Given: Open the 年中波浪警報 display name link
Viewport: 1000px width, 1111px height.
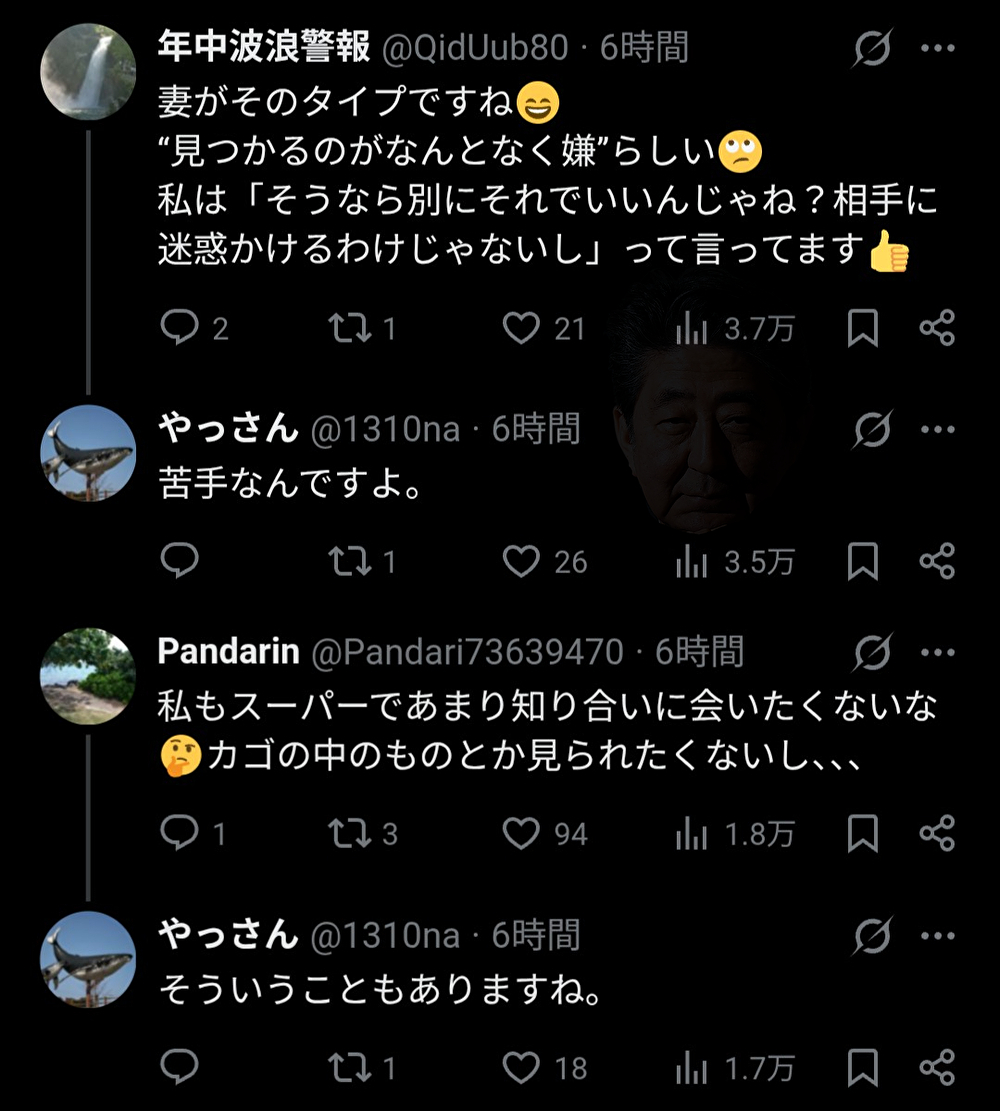Looking at the screenshot, I should [264, 47].
